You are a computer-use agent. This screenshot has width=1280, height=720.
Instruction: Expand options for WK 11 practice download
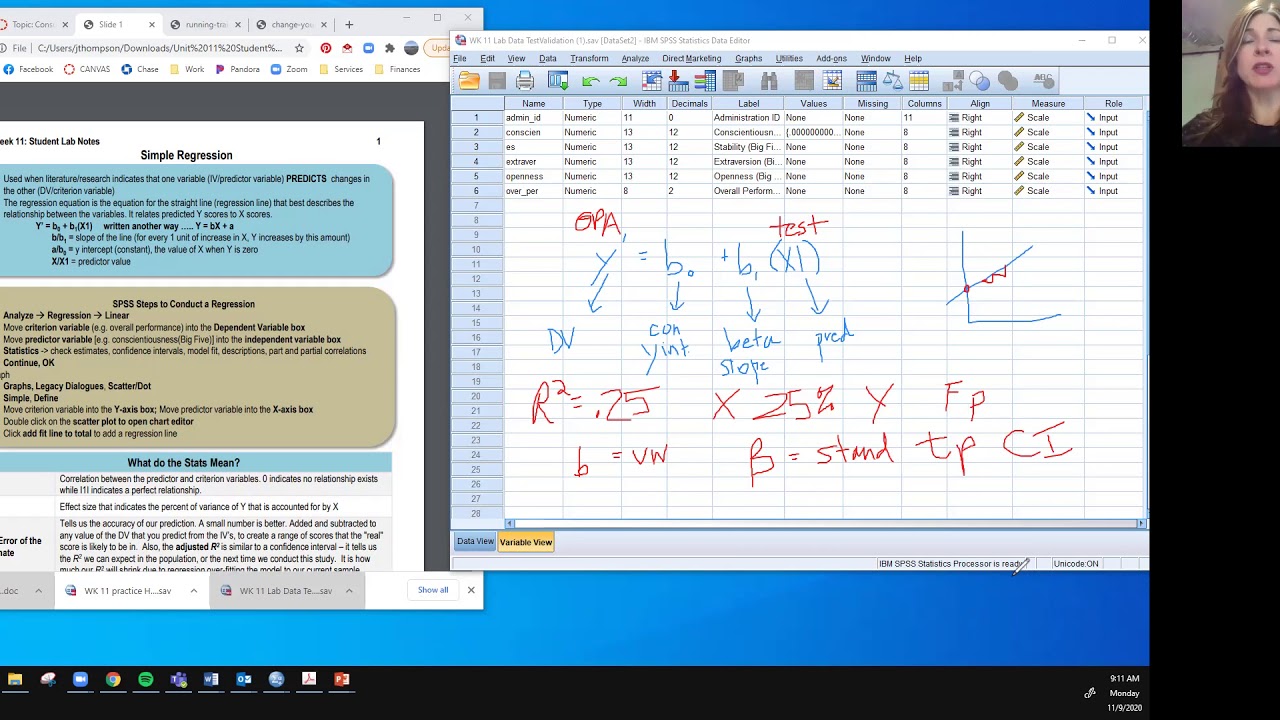(x=193, y=591)
